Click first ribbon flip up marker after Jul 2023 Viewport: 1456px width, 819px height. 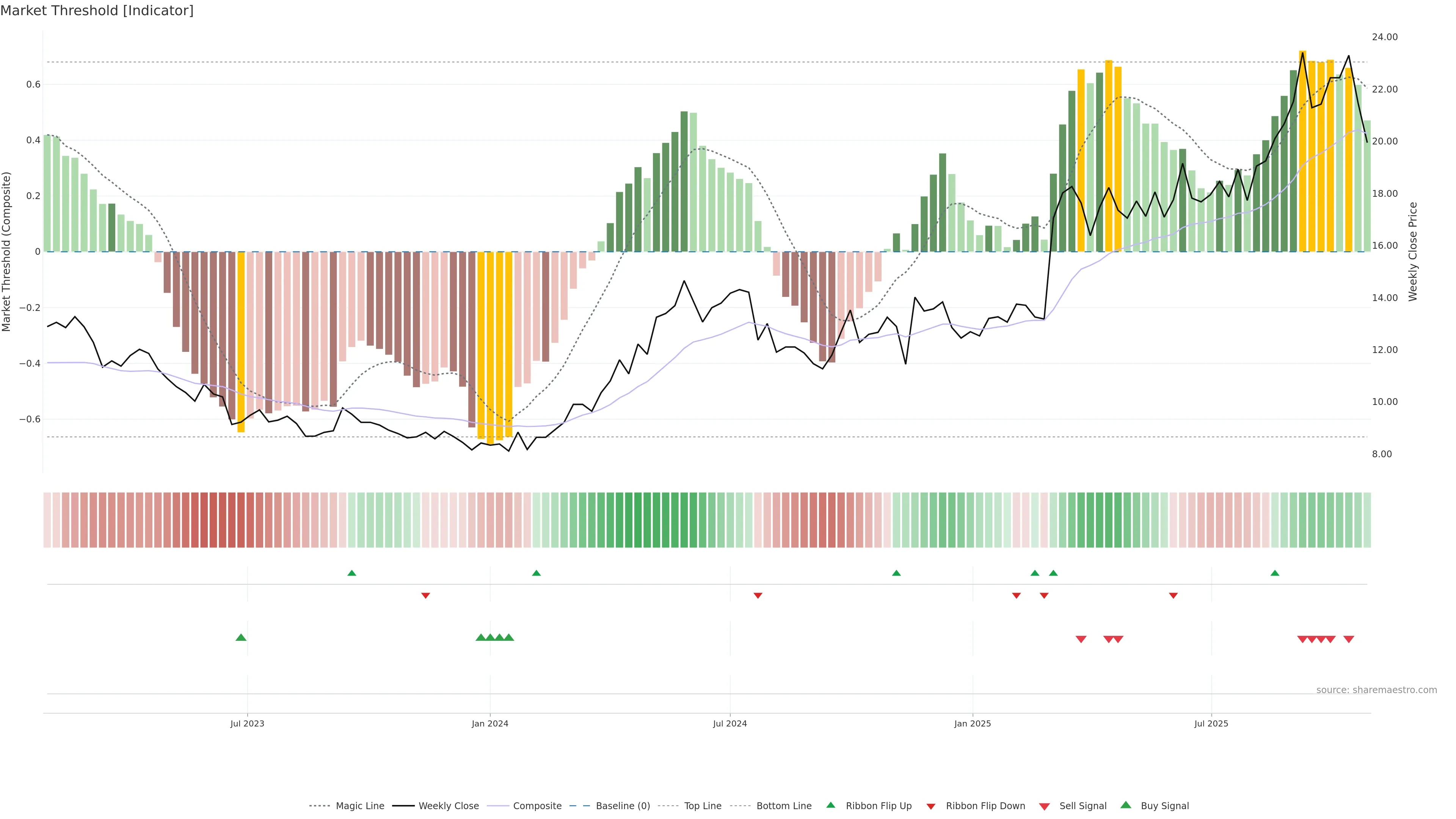click(351, 573)
